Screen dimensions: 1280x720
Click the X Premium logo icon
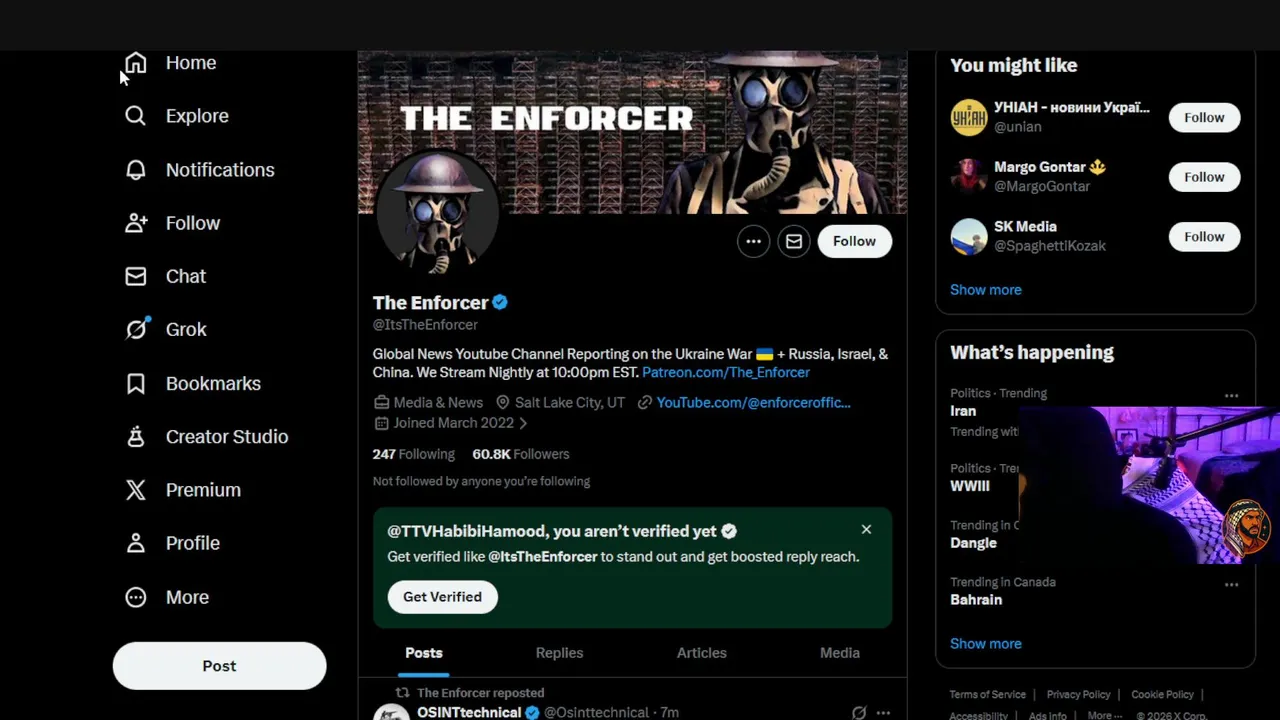coord(136,490)
